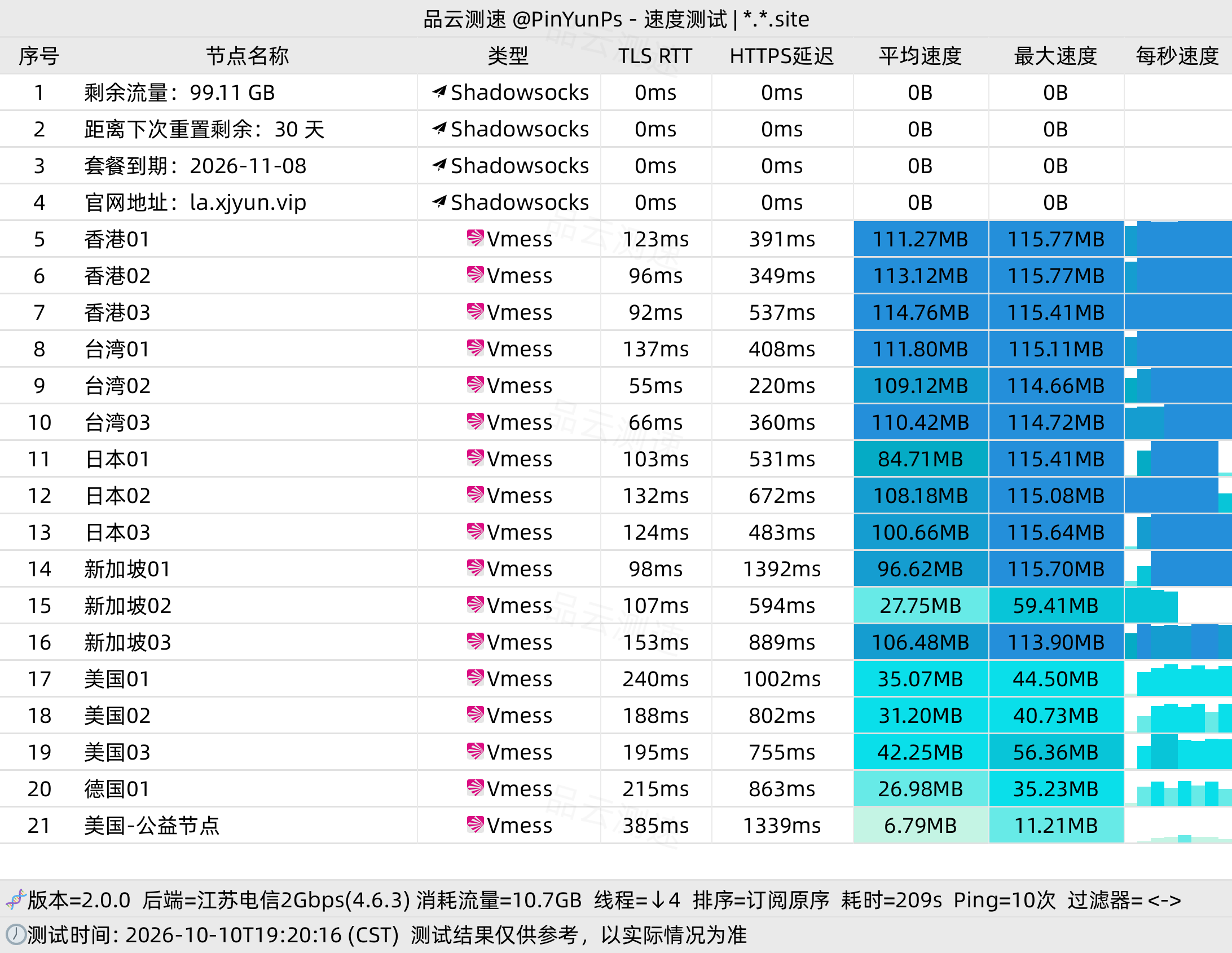
Task: Click the average speed cell 84.71MB
Action: (921, 459)
